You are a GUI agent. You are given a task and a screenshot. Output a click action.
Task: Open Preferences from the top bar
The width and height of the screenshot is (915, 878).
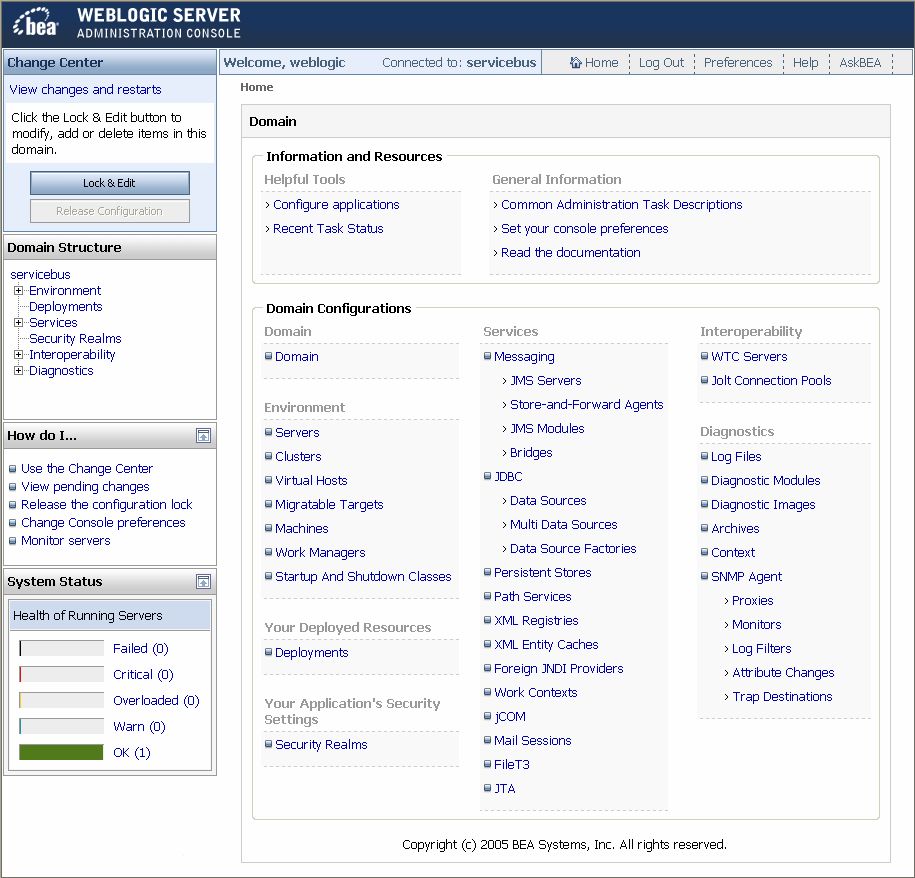(738, 62)
